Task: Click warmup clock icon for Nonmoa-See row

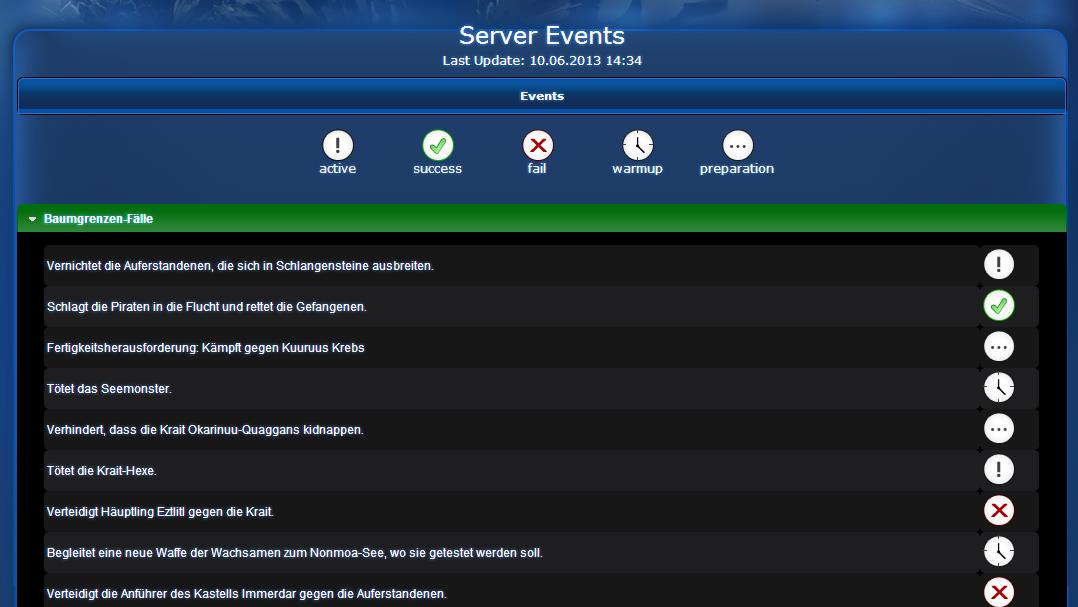Action: click(998, 551)
